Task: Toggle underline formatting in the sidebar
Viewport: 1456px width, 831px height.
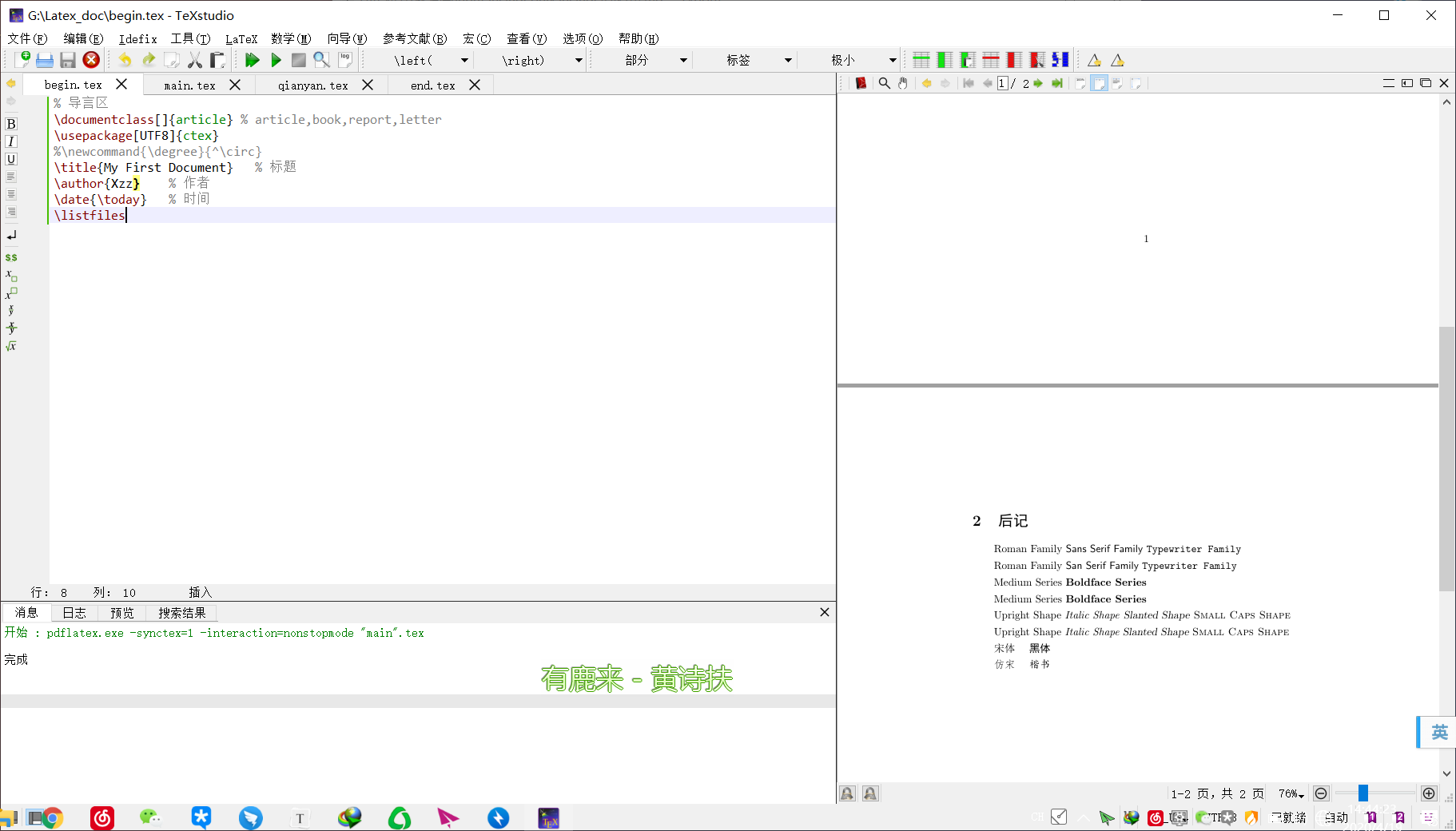Action: (x=11, y=159)
